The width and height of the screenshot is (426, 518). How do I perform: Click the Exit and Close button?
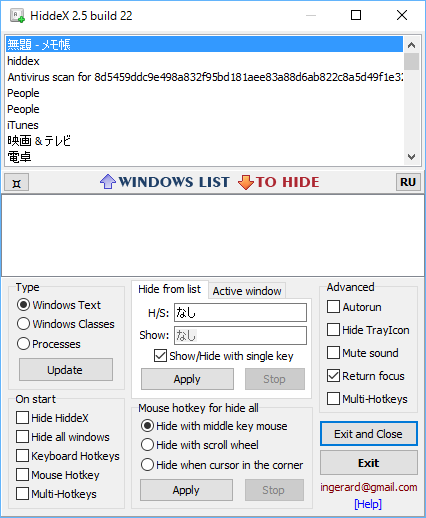[369, 434]
